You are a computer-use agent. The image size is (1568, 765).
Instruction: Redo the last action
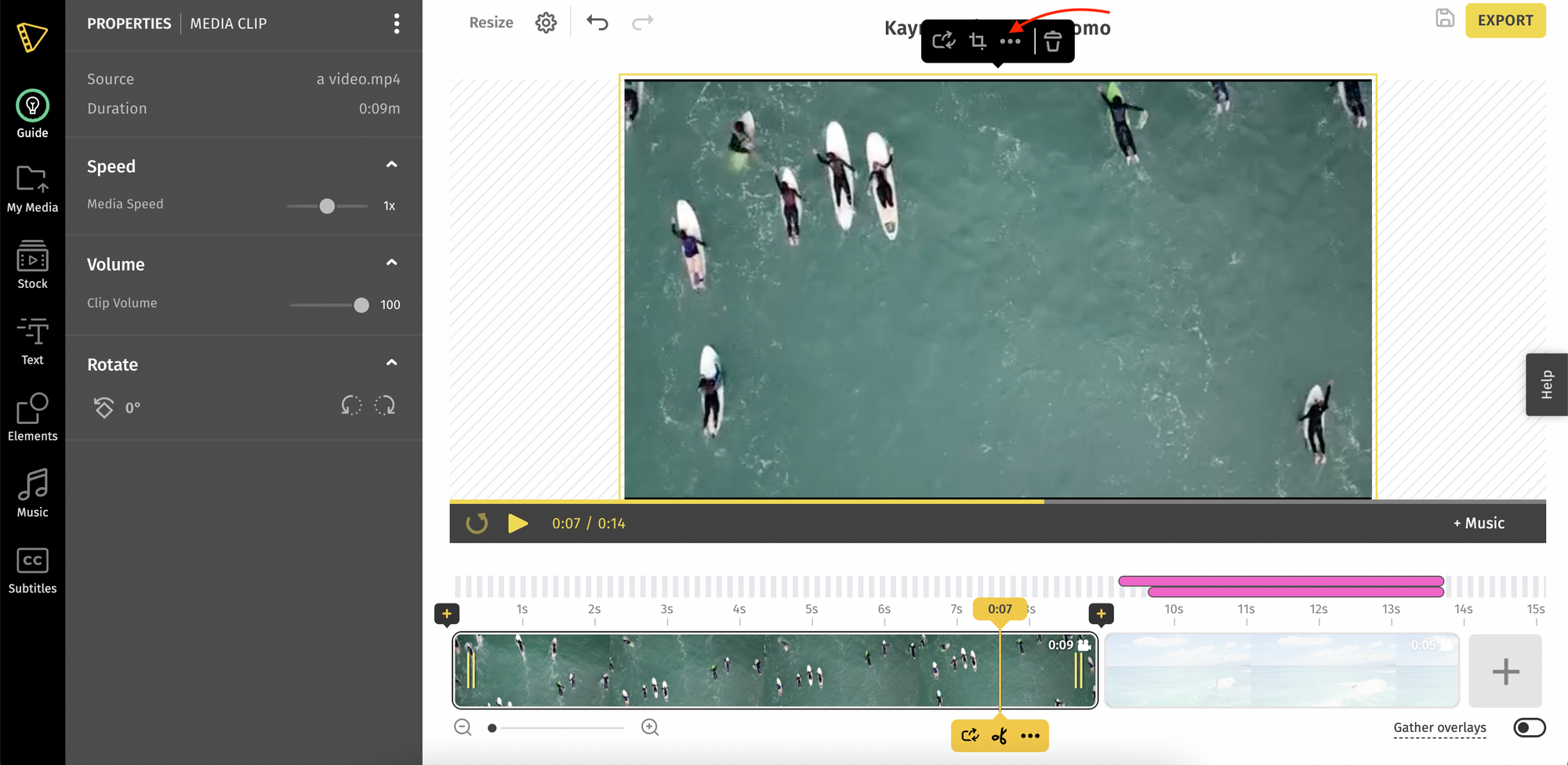642,23
